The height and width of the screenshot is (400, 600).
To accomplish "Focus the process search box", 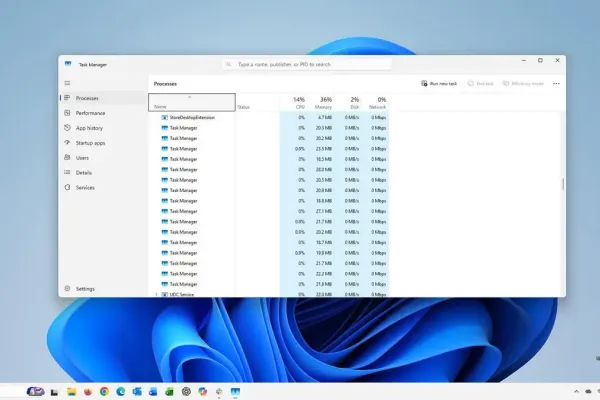I will coord(307,64).
